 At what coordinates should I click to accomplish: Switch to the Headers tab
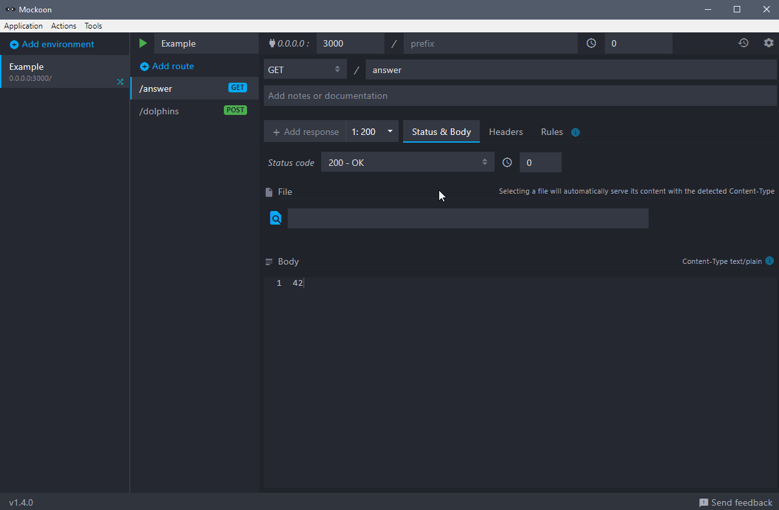506,132
